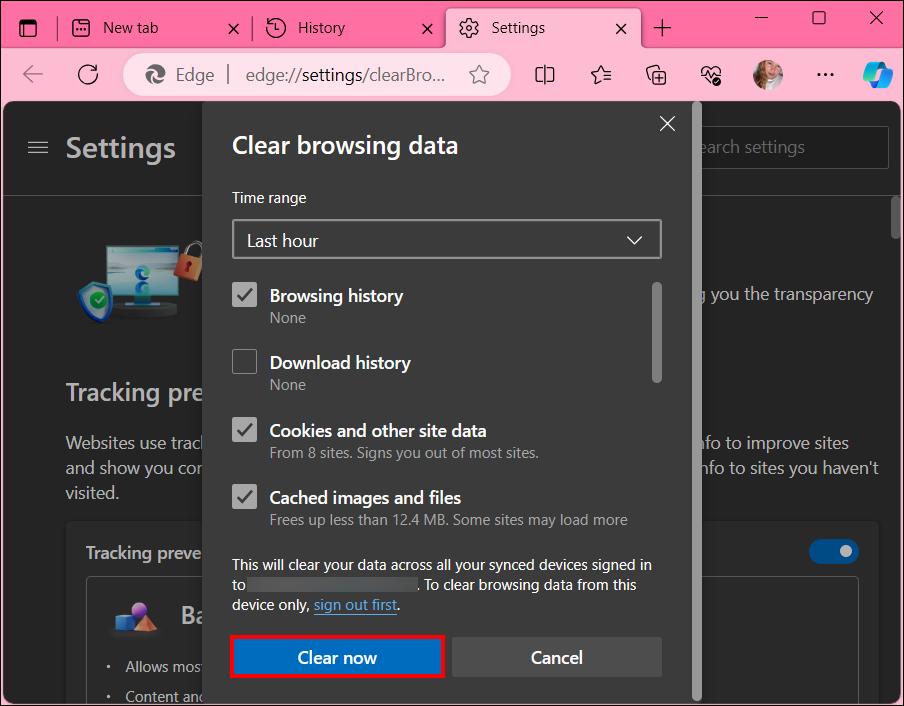Close the History tab
This screenshot has height=706, width=904.
coord(427,29)
